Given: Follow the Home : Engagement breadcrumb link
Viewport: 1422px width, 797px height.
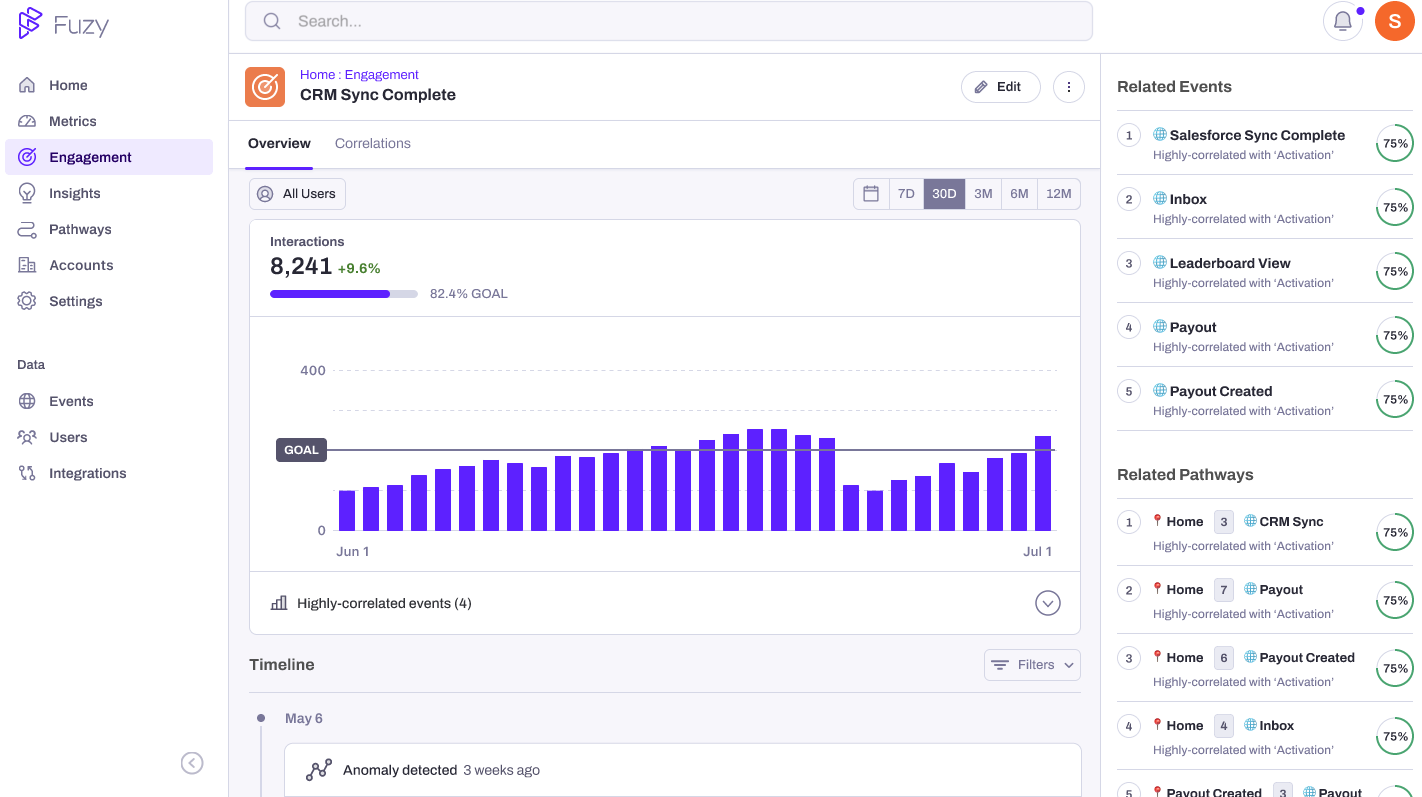Looking at the screenshot, I should pyautogui.click(x=359, y=75).
